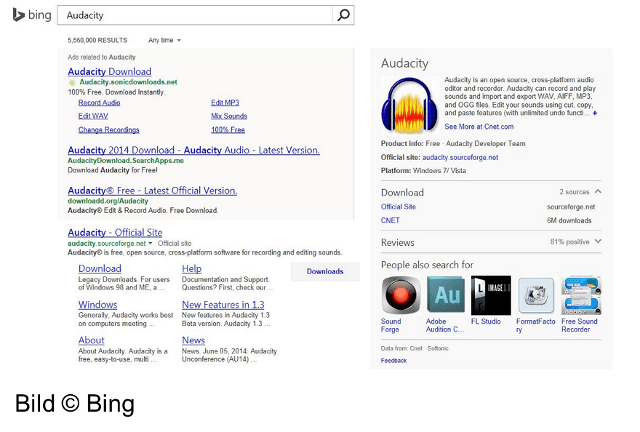Open the About deep link
640x432 pixels.
tap(91, 340)
